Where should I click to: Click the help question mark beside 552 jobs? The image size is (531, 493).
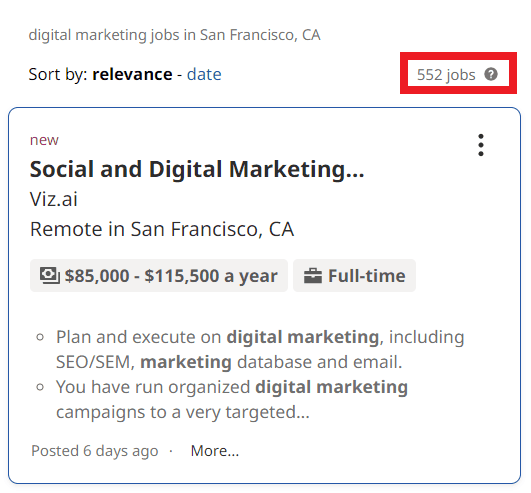coord(491,74)
